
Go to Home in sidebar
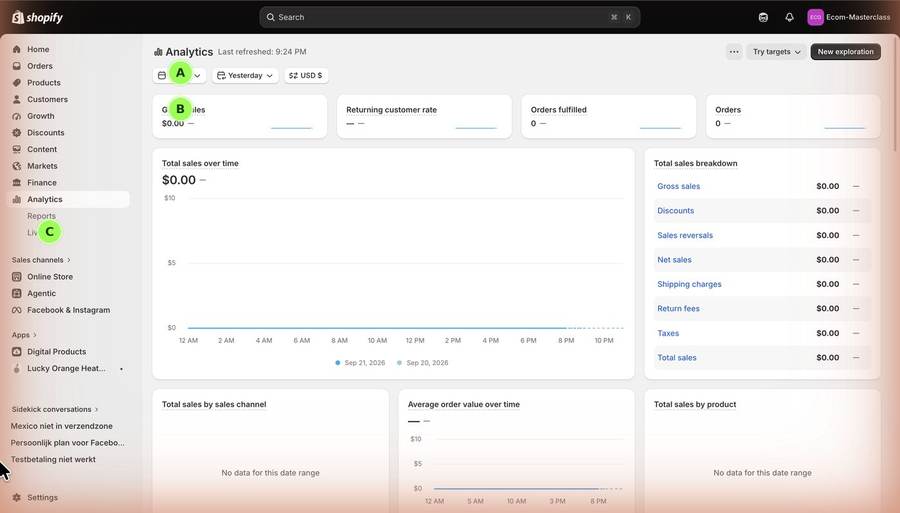pyautogui.click(x=38, y=49)
